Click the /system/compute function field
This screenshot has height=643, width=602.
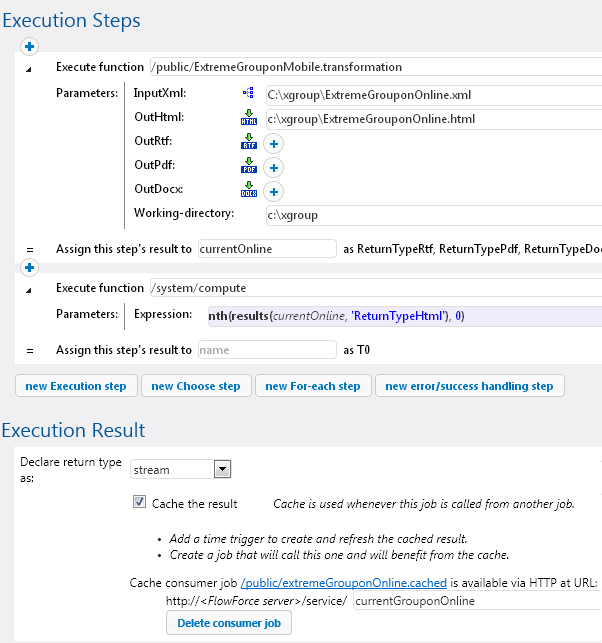coord(376,288)
